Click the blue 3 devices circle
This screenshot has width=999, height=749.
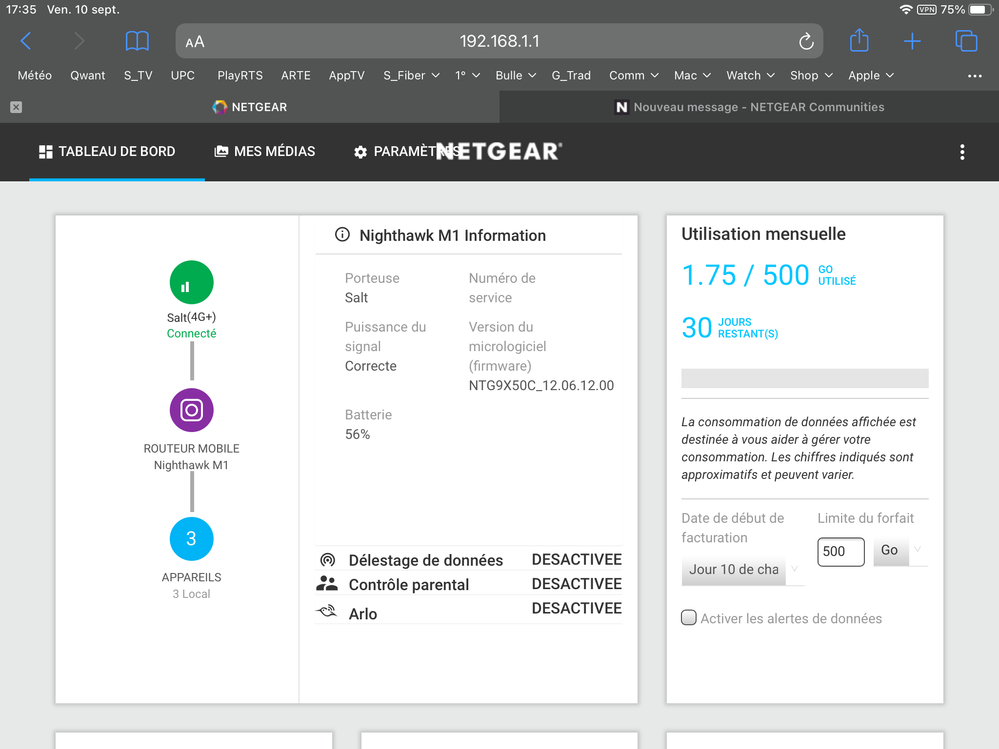pos(191,539)
